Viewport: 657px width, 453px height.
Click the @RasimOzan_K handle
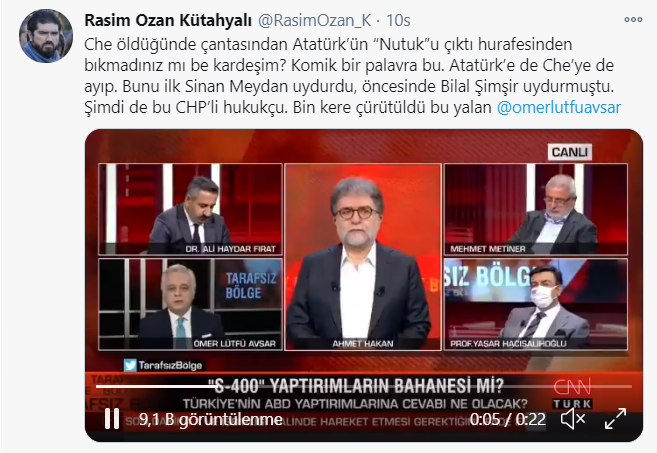point(314,20)
